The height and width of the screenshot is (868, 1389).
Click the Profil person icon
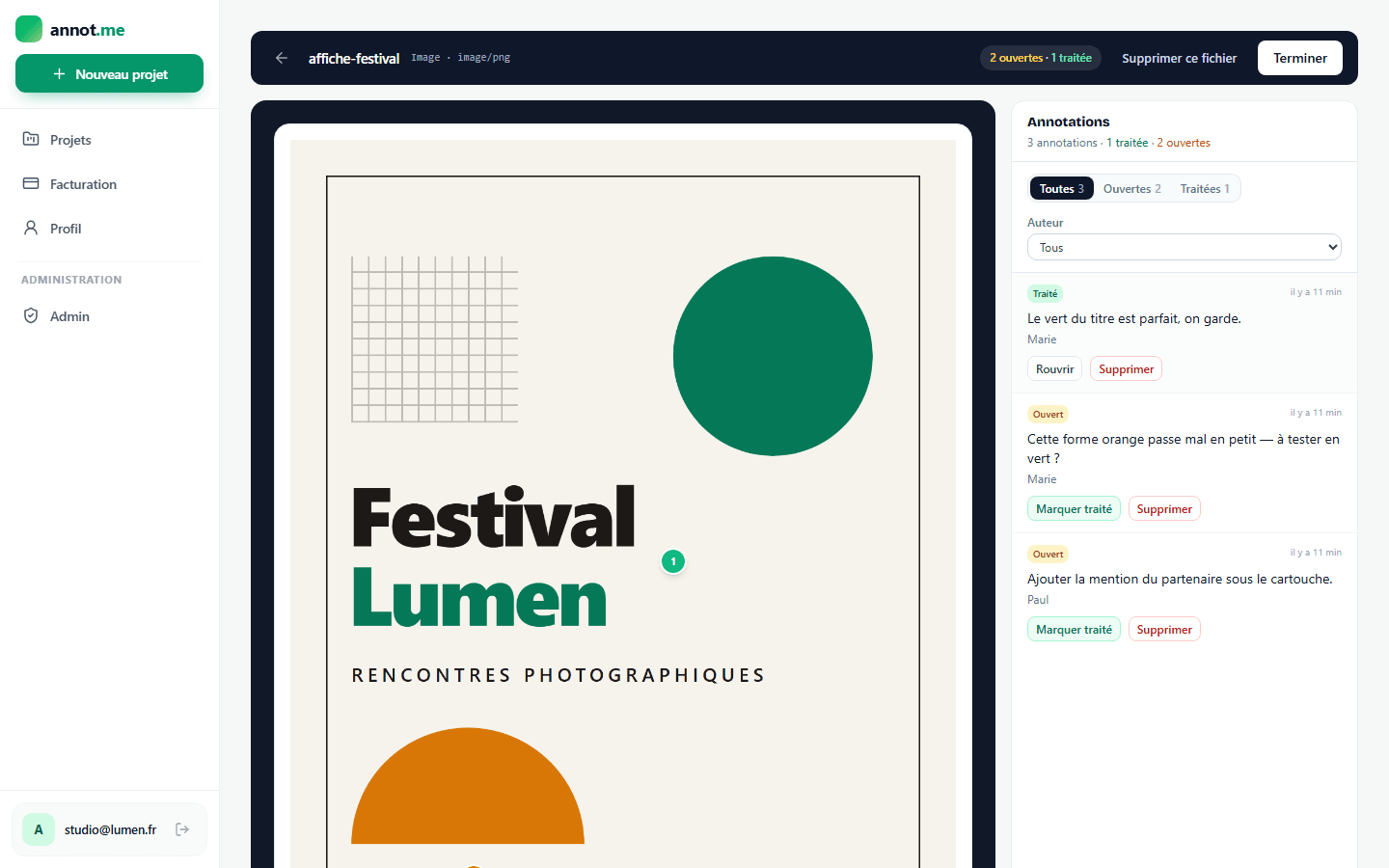pyautogui.click(x=31, y=228)
